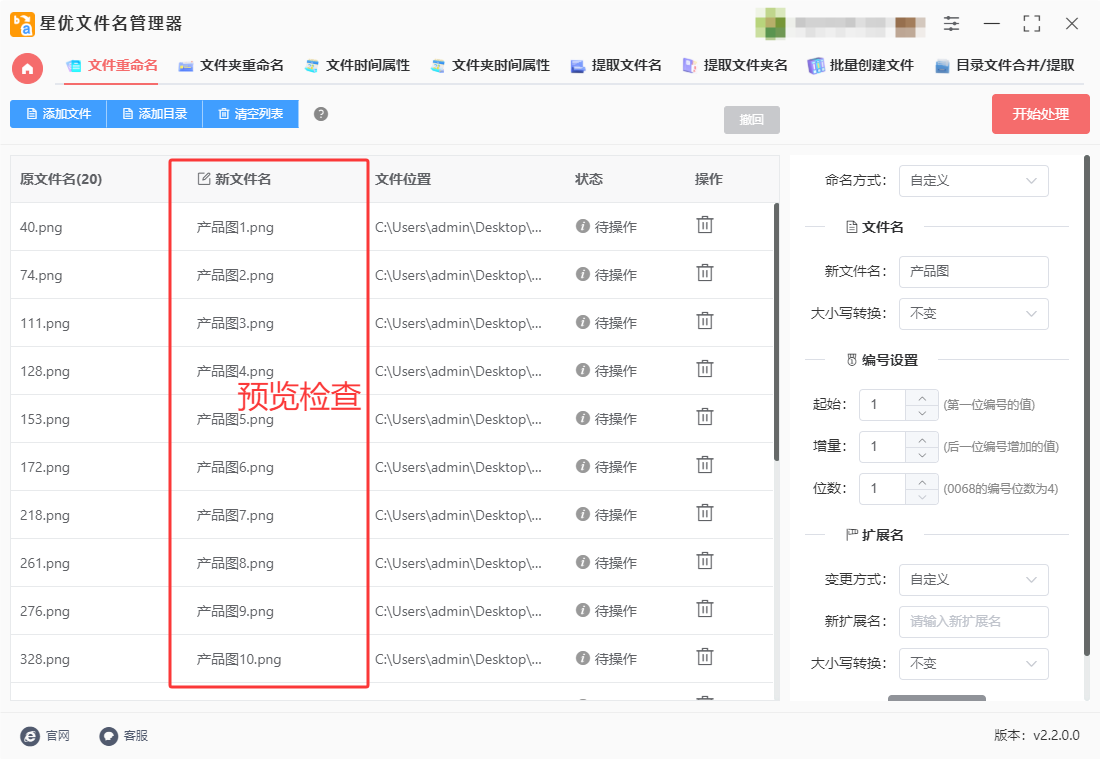This screenshot has width=1100, height=760.
Task: Click the red home icon button
Action: coord(27,69)
